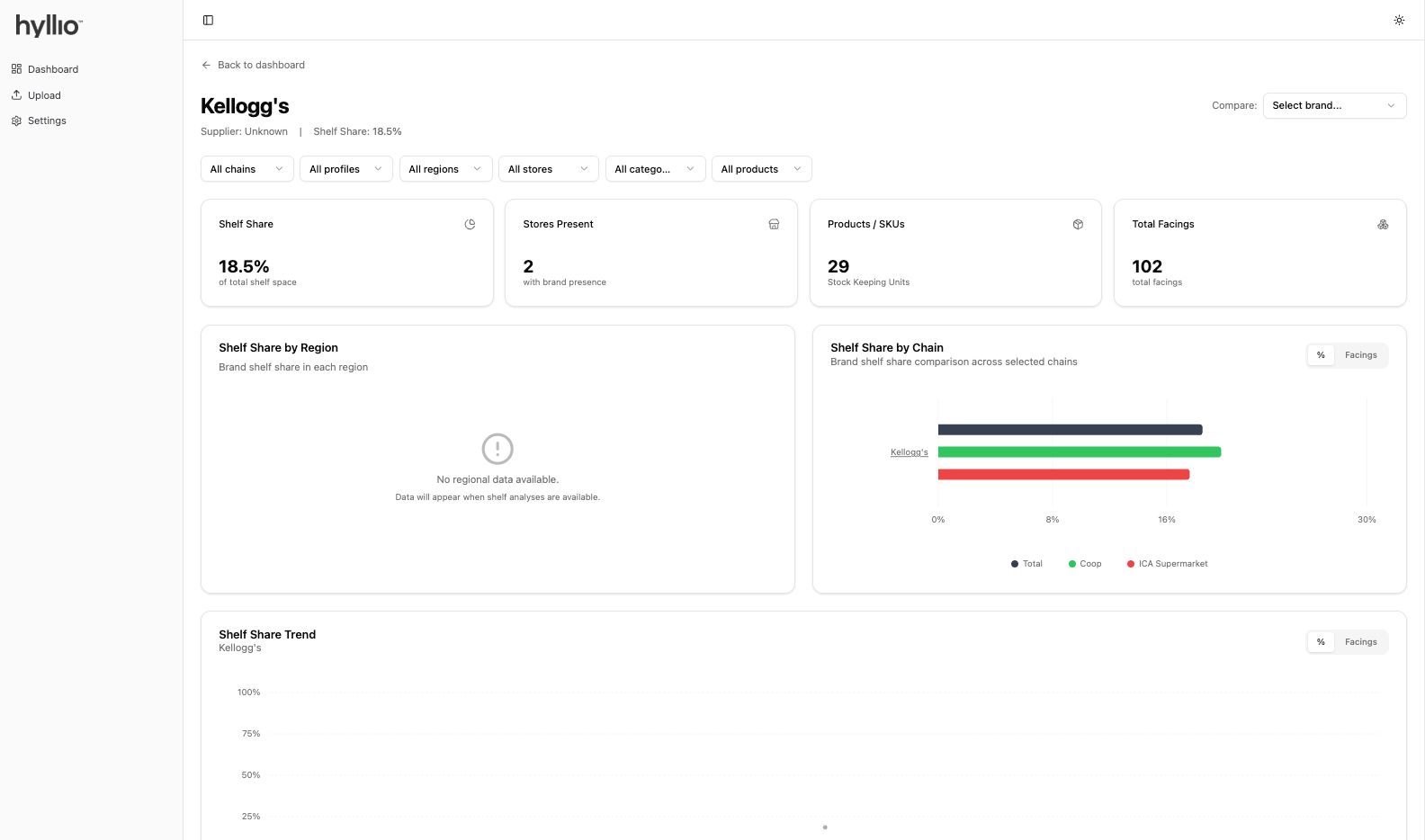Click the pie chart icon on Shelf Share card
Viewport: 1425px width, 840px height.
(x=470, y=225)
